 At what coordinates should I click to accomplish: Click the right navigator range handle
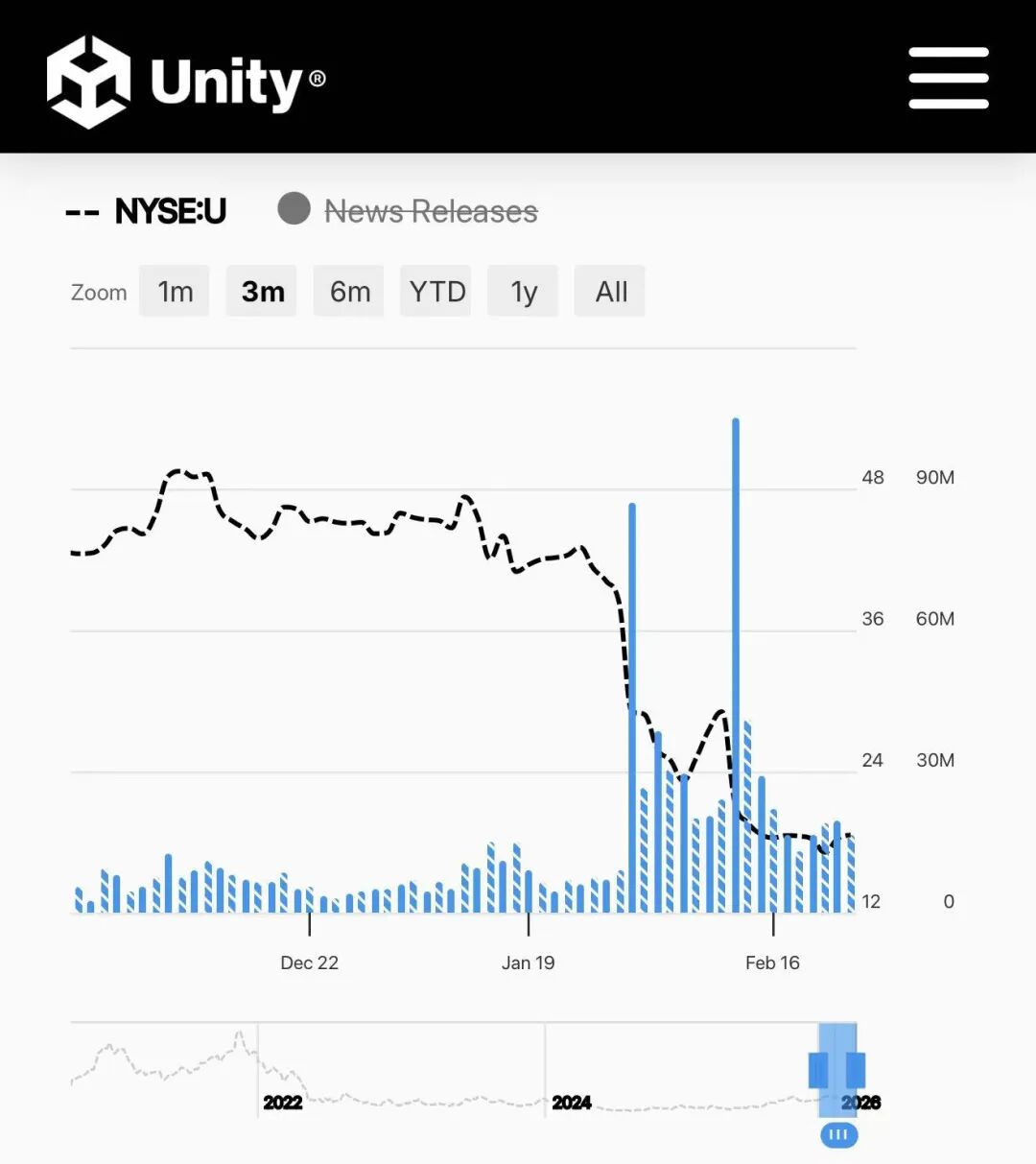click(x=856, y=1070)
